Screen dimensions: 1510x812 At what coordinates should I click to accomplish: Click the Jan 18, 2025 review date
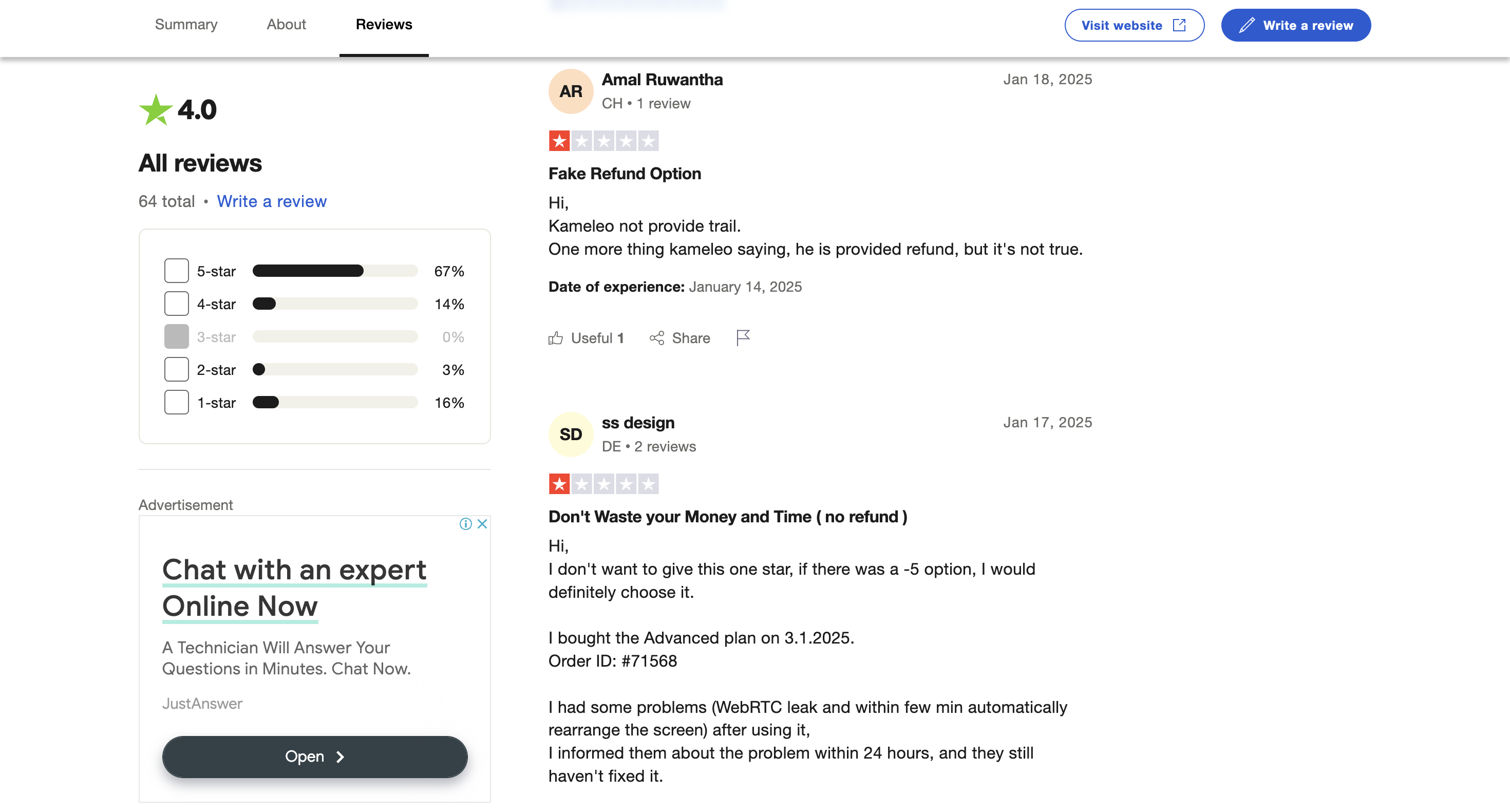point(1048,79)
